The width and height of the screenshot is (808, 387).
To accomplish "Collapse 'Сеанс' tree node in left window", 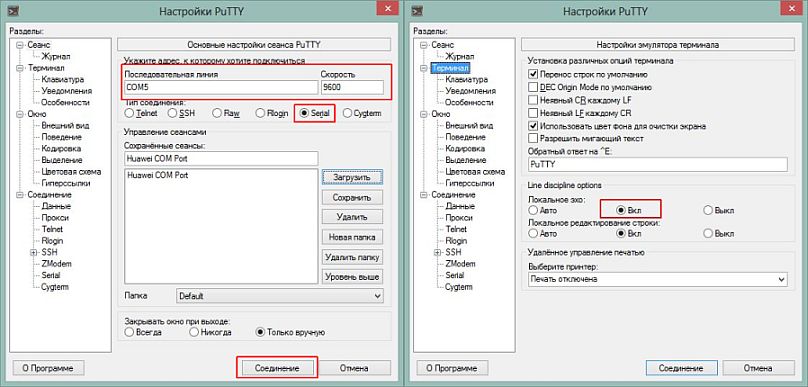I will click(20, 45).
